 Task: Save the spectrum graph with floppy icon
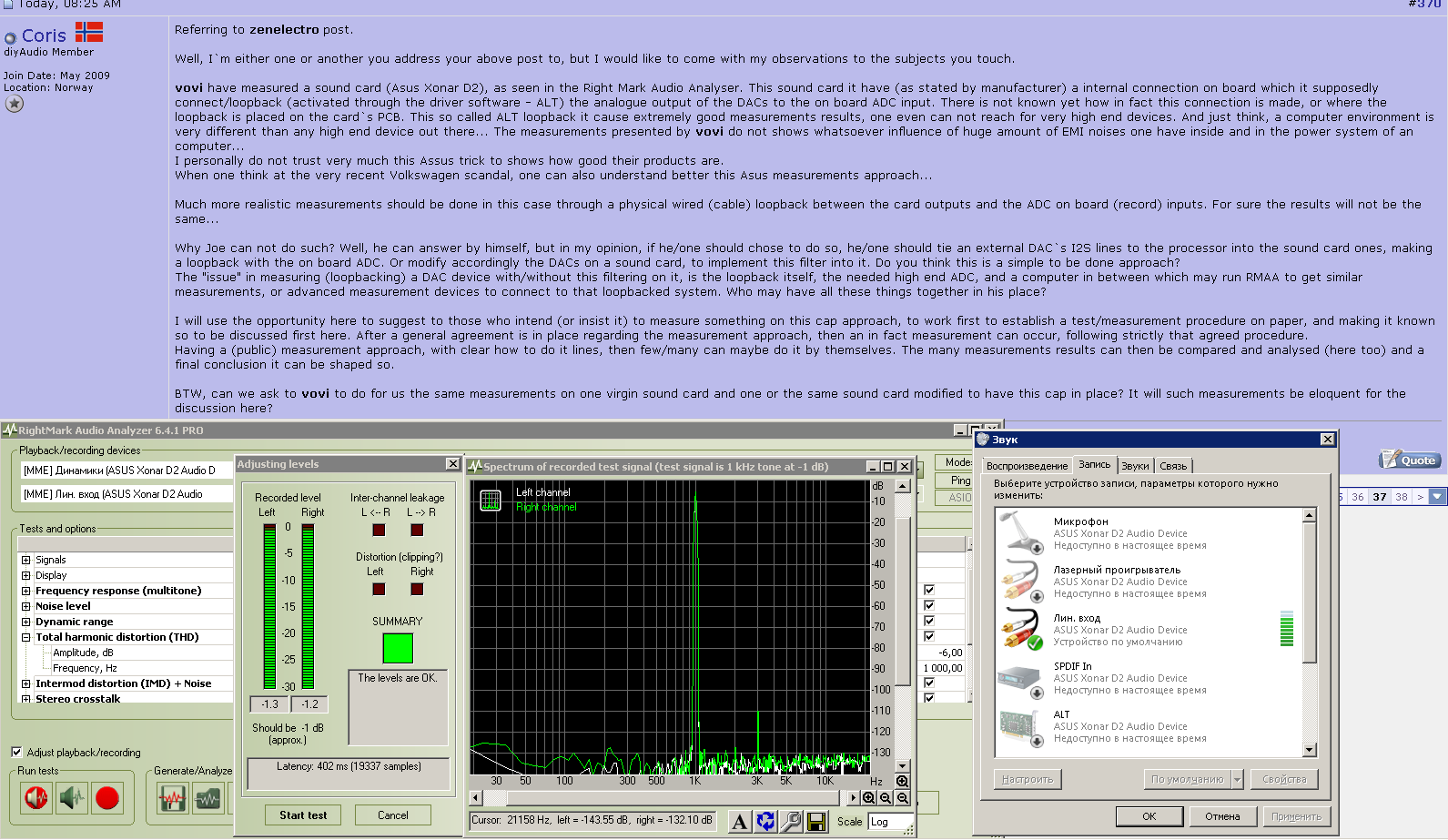[x=816, y=821]
